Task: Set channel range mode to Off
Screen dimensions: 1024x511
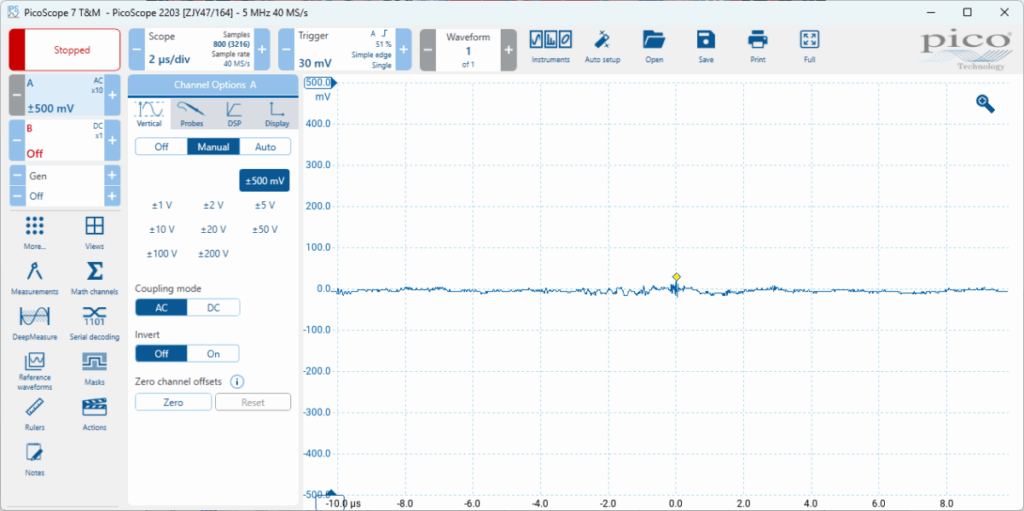Action: [161, 147]
